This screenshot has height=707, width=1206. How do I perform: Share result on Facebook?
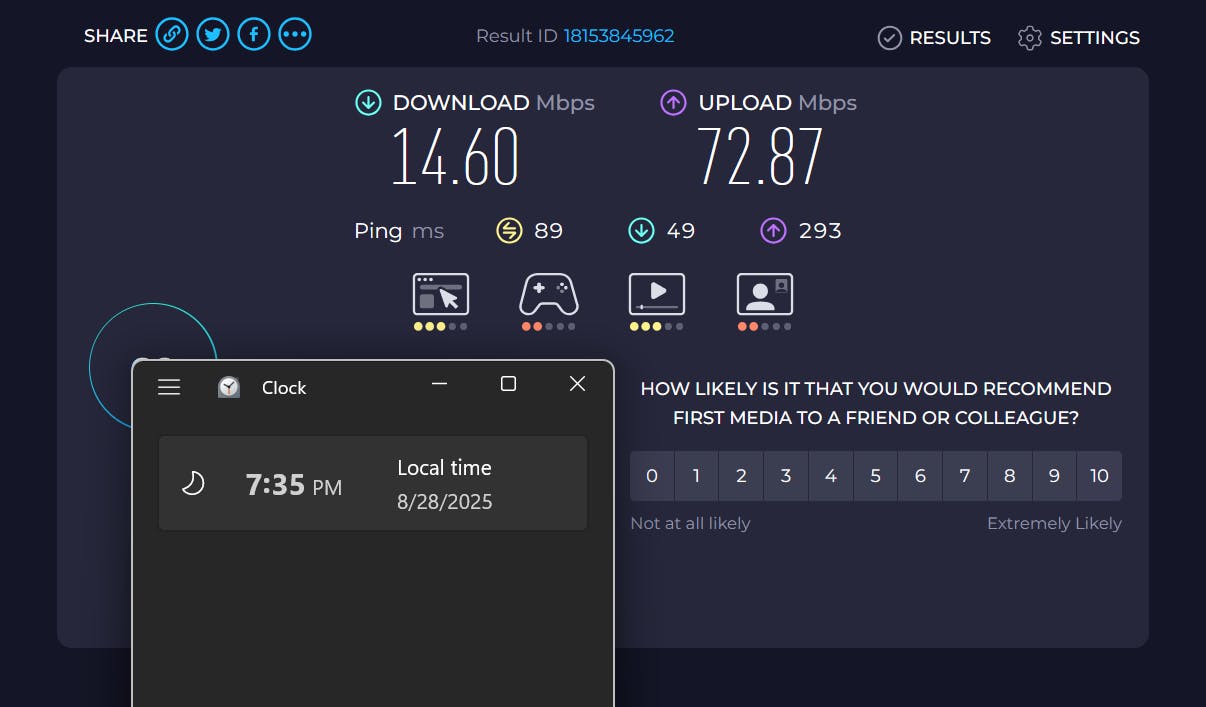[254, 35]
